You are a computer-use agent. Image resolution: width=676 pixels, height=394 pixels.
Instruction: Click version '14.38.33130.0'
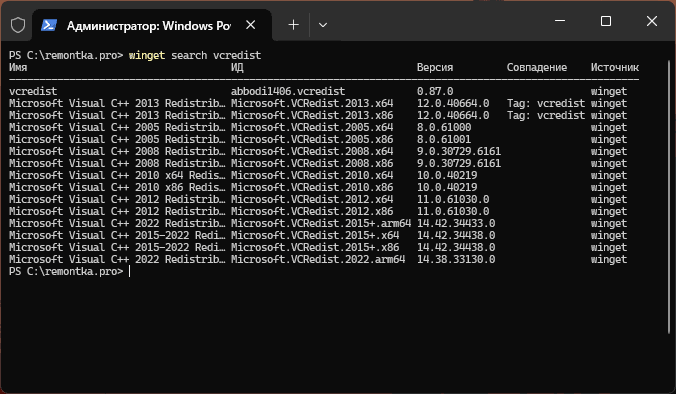click(x=456, y=259)
